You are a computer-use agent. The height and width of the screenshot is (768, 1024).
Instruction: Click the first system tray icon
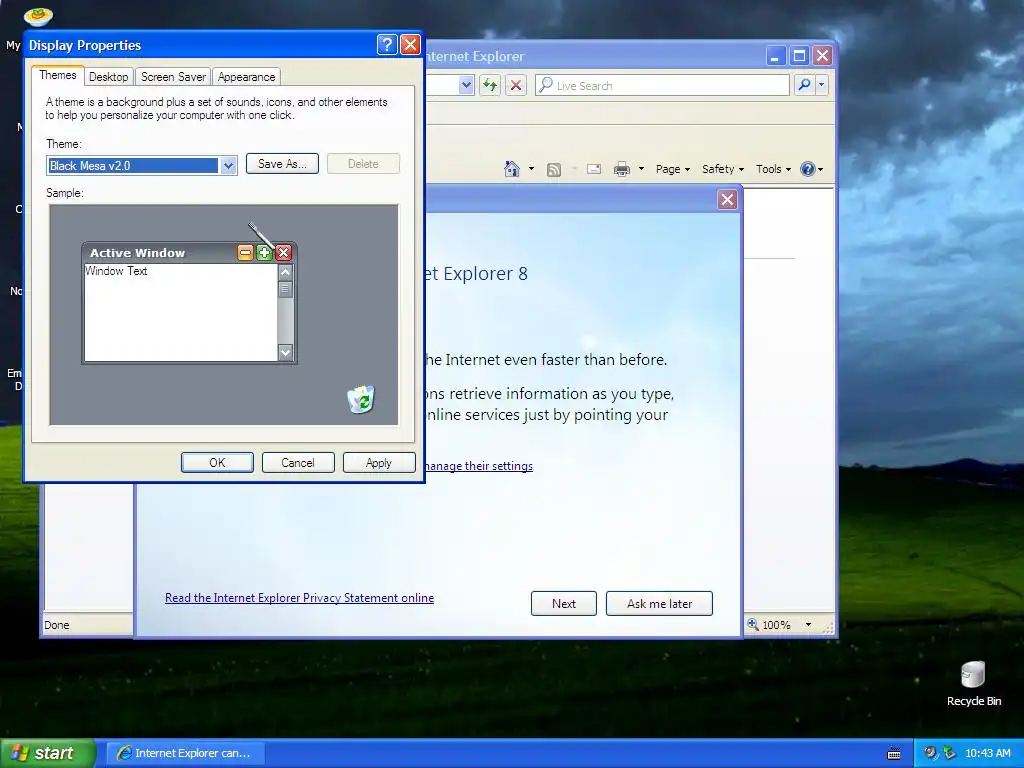[930, 753]
